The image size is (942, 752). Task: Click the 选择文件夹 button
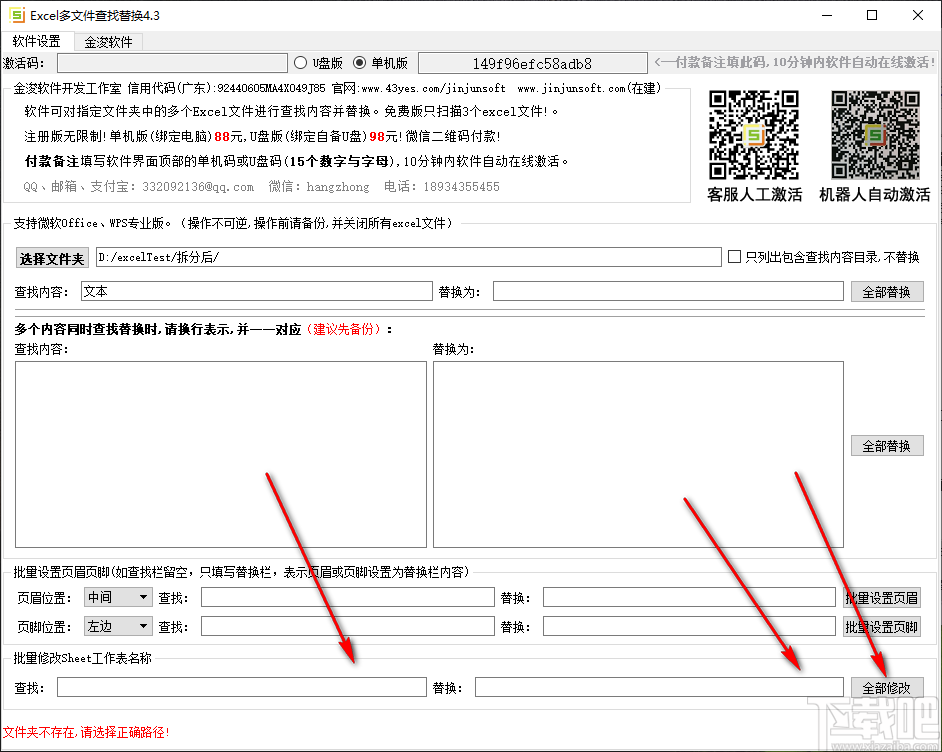coord(51,257)
